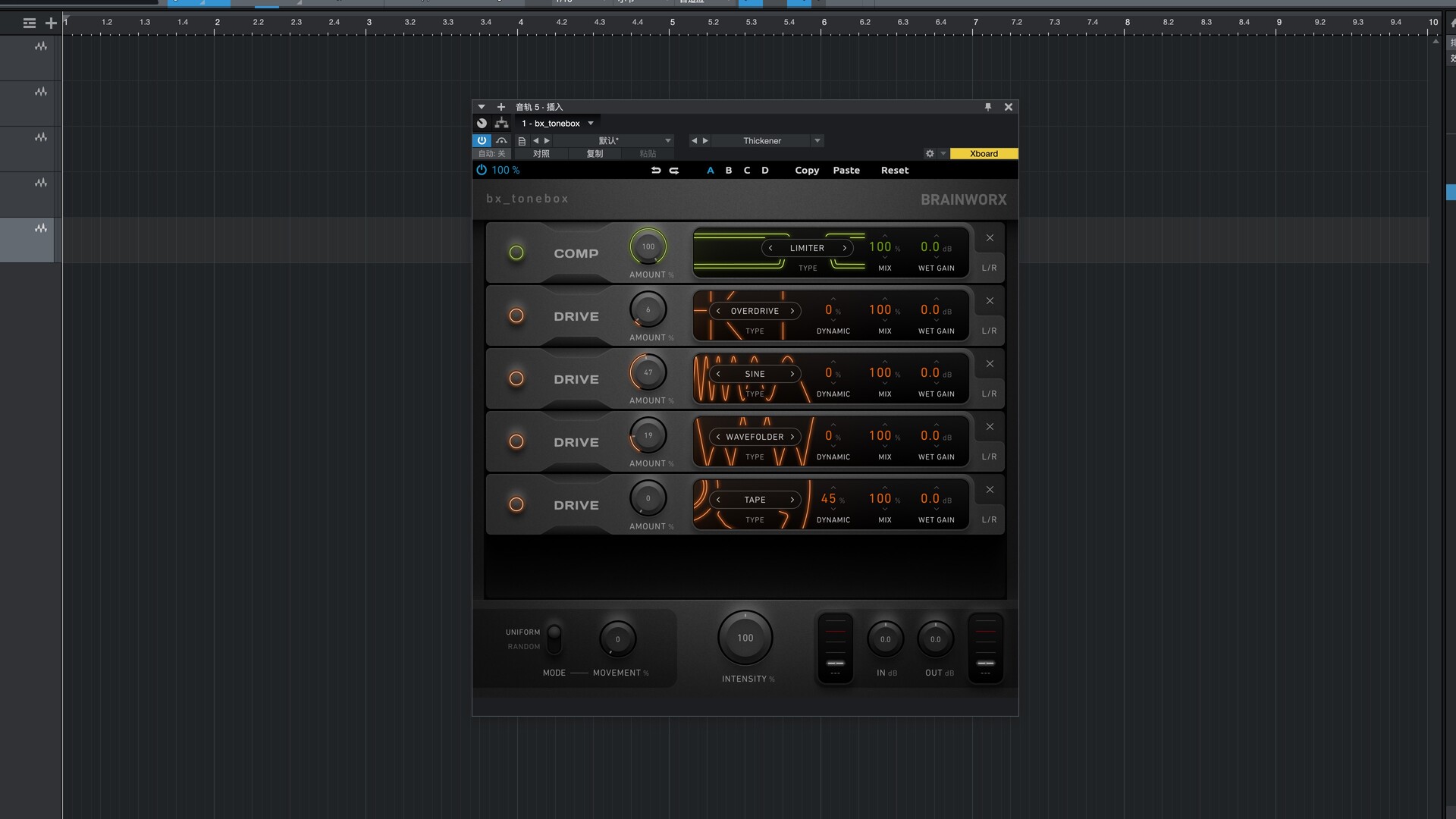Open the plugin settings gear icon
This screenshot has width=1456, height=819.
click(930, 153)
